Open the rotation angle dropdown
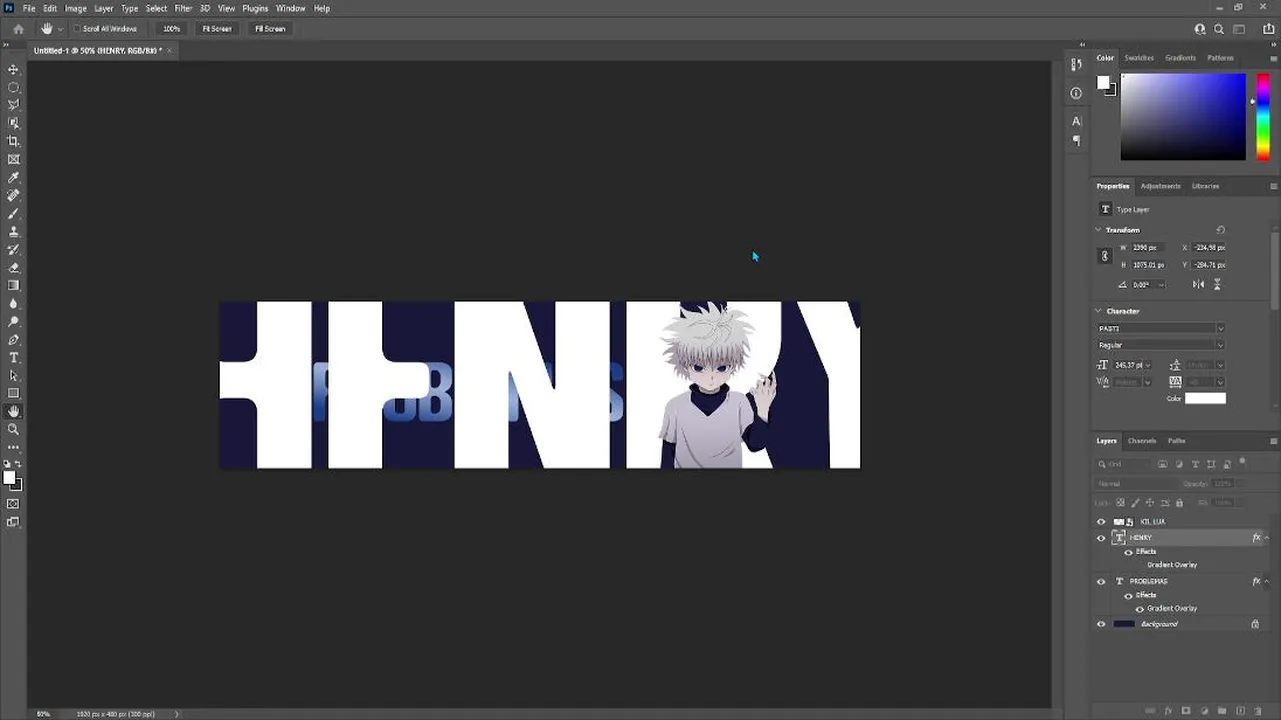 tap(1160, 285)
